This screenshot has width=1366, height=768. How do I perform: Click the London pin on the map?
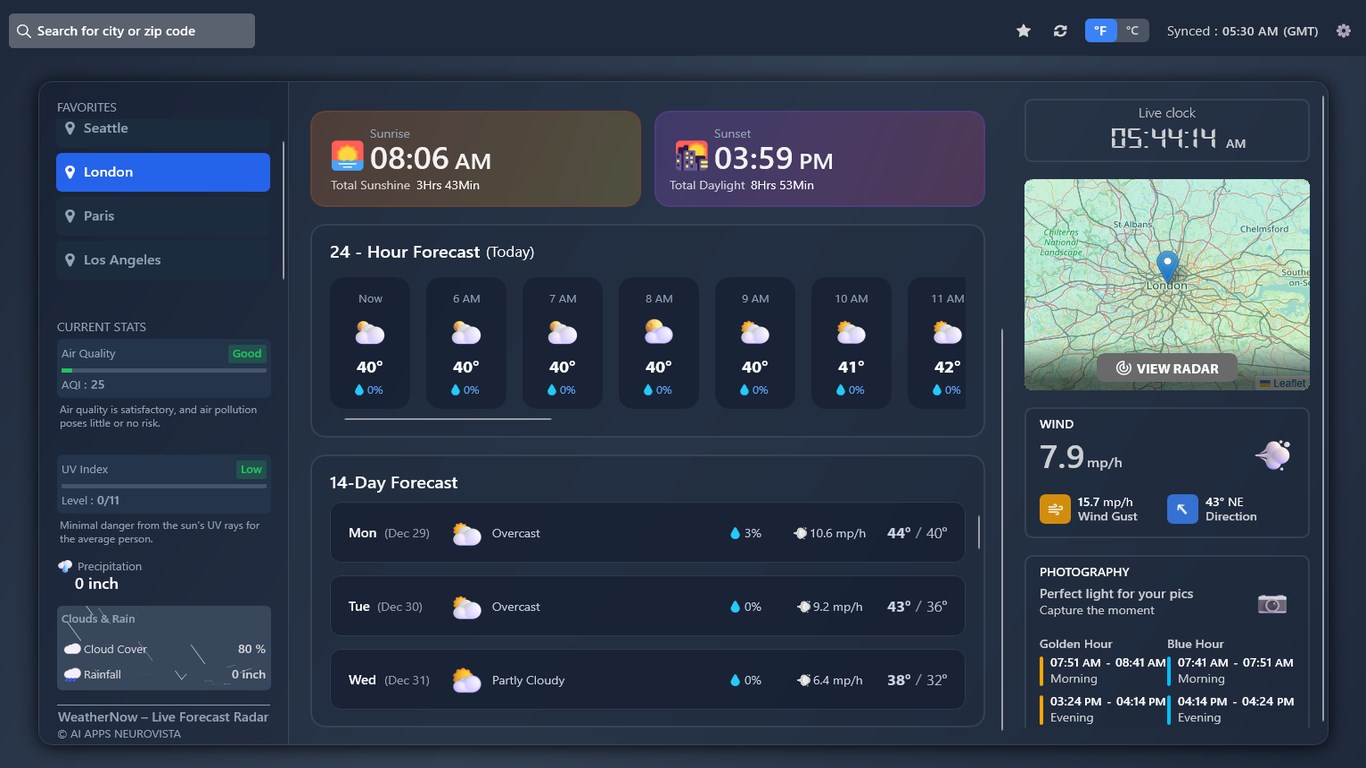coord(1166,265)
